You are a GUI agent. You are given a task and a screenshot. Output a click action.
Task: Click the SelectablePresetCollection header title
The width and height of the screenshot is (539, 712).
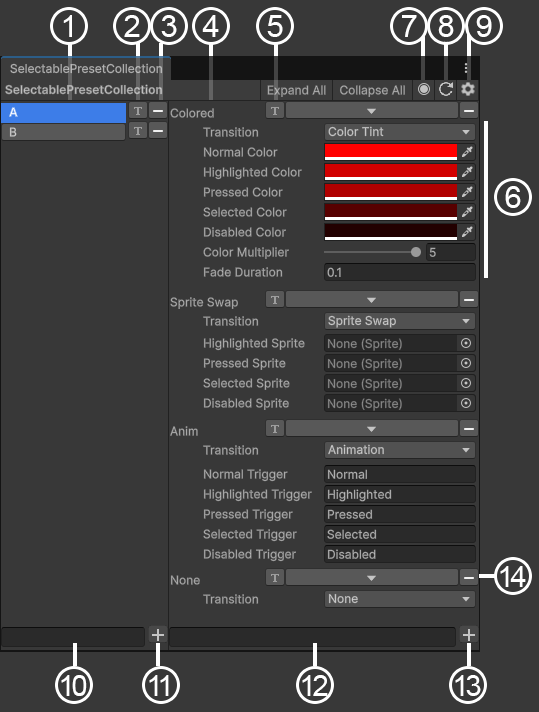point(84,90)
